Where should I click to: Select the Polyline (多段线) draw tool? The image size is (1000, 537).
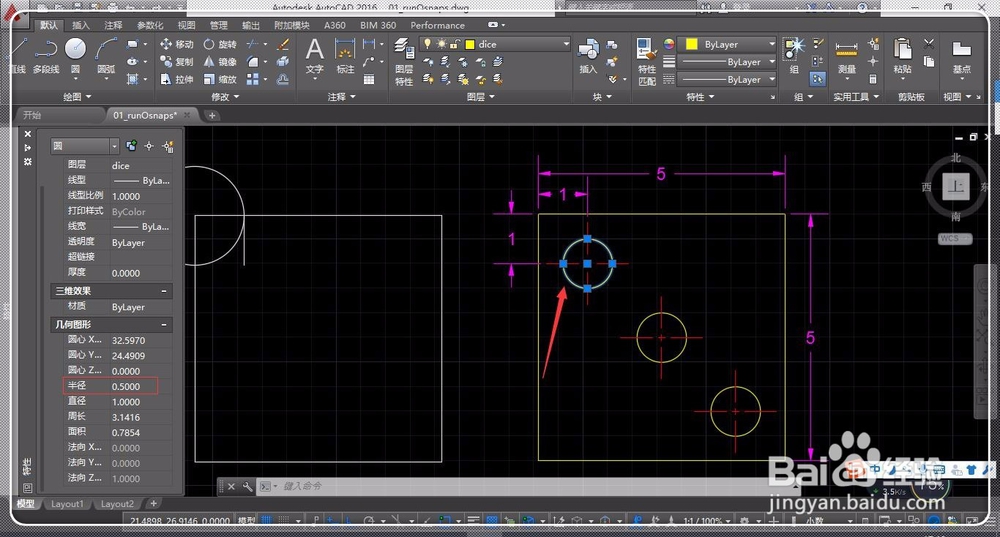[46, 55]
